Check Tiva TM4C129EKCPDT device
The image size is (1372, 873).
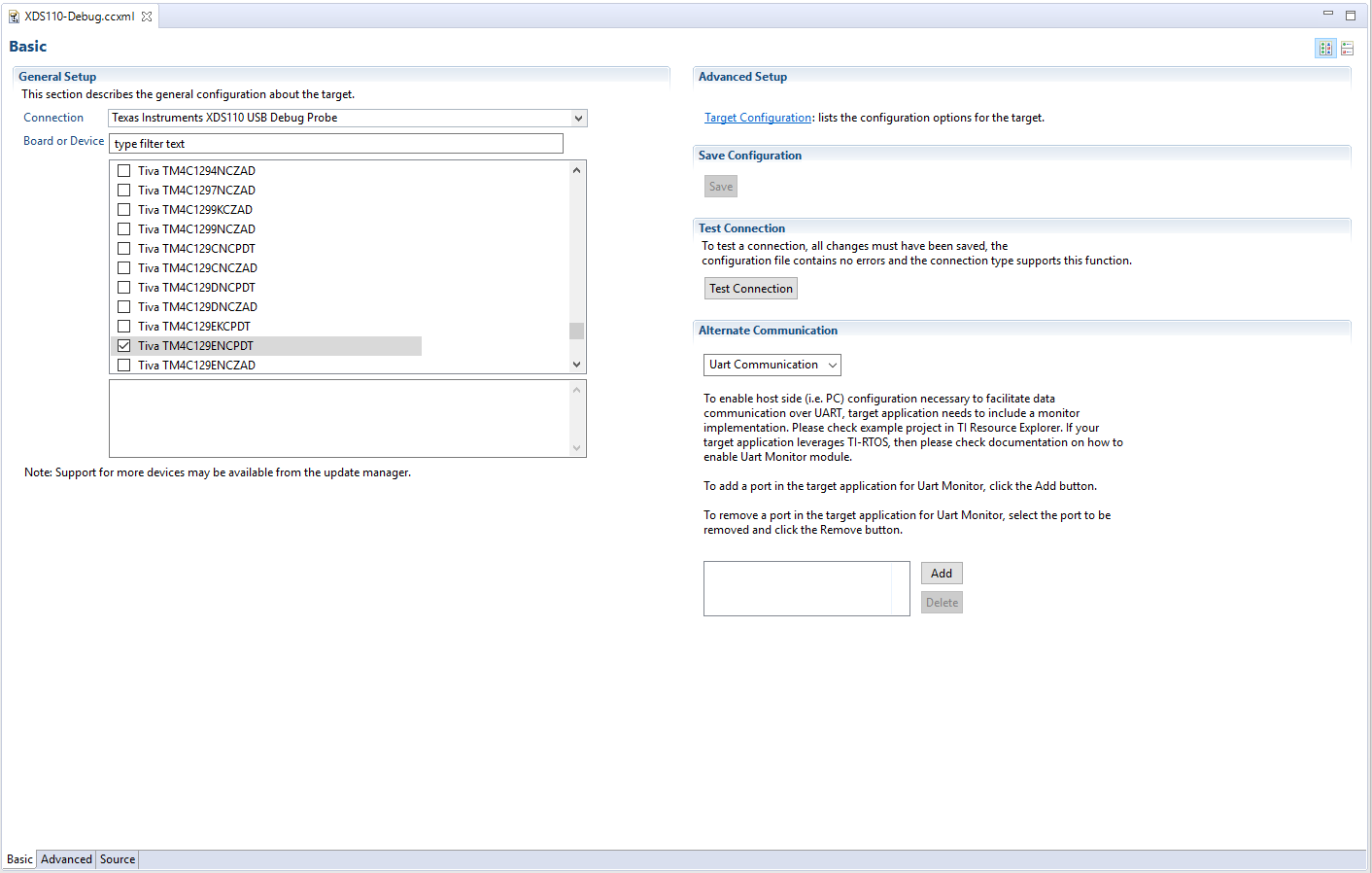point(123,326)
